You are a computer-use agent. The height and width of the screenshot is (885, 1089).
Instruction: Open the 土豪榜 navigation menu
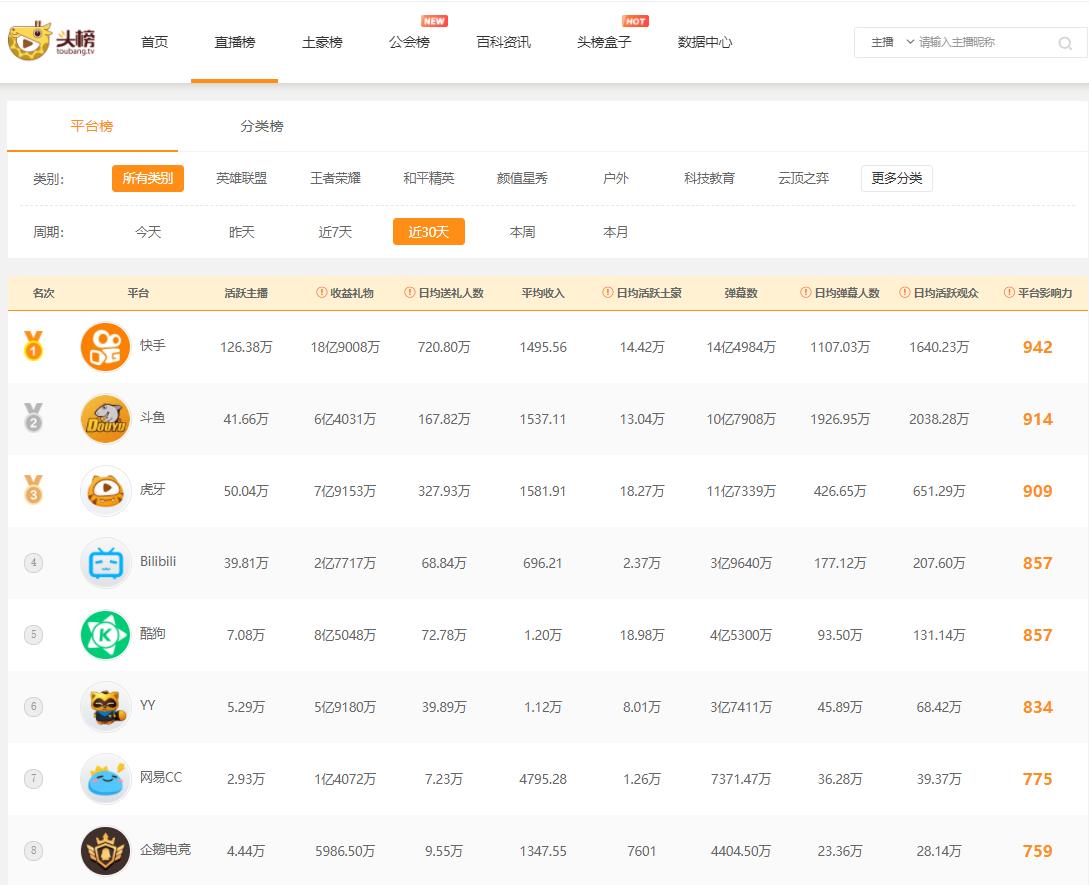click(x=322, y=43)
